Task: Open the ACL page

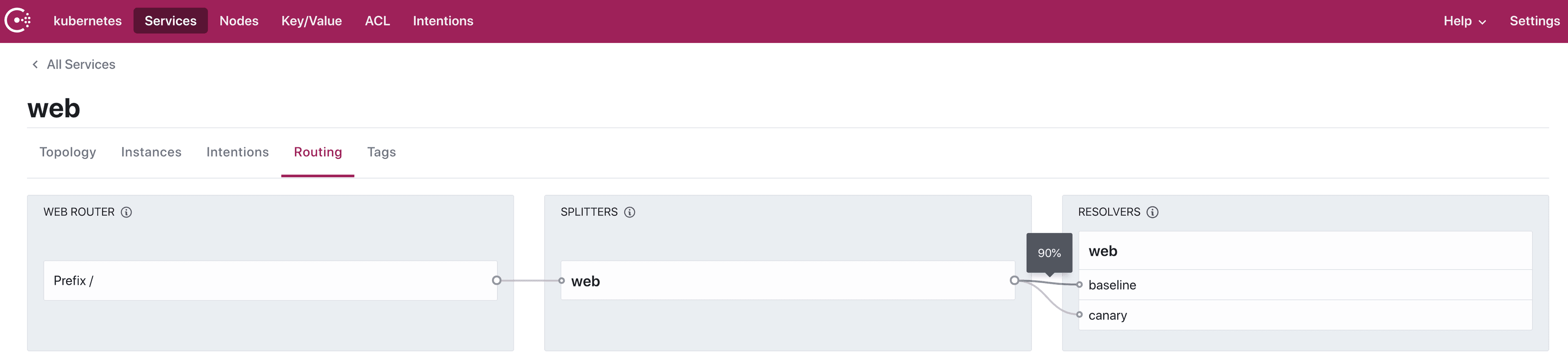Action: click(x=377, y=21)
